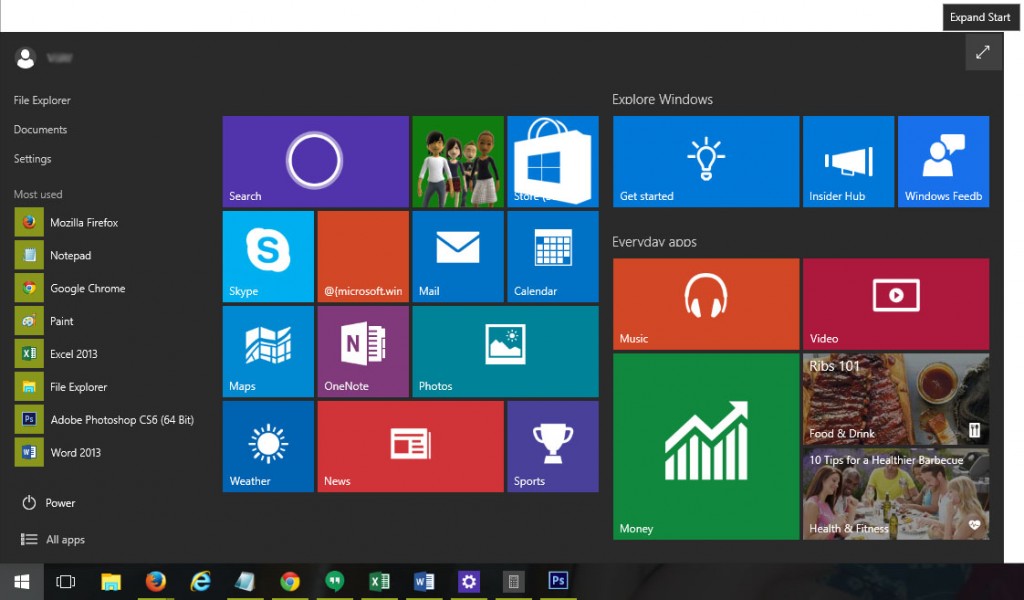Click the Power button
The width and height of the screenshot is (1024, 600).
click(48, 503)
